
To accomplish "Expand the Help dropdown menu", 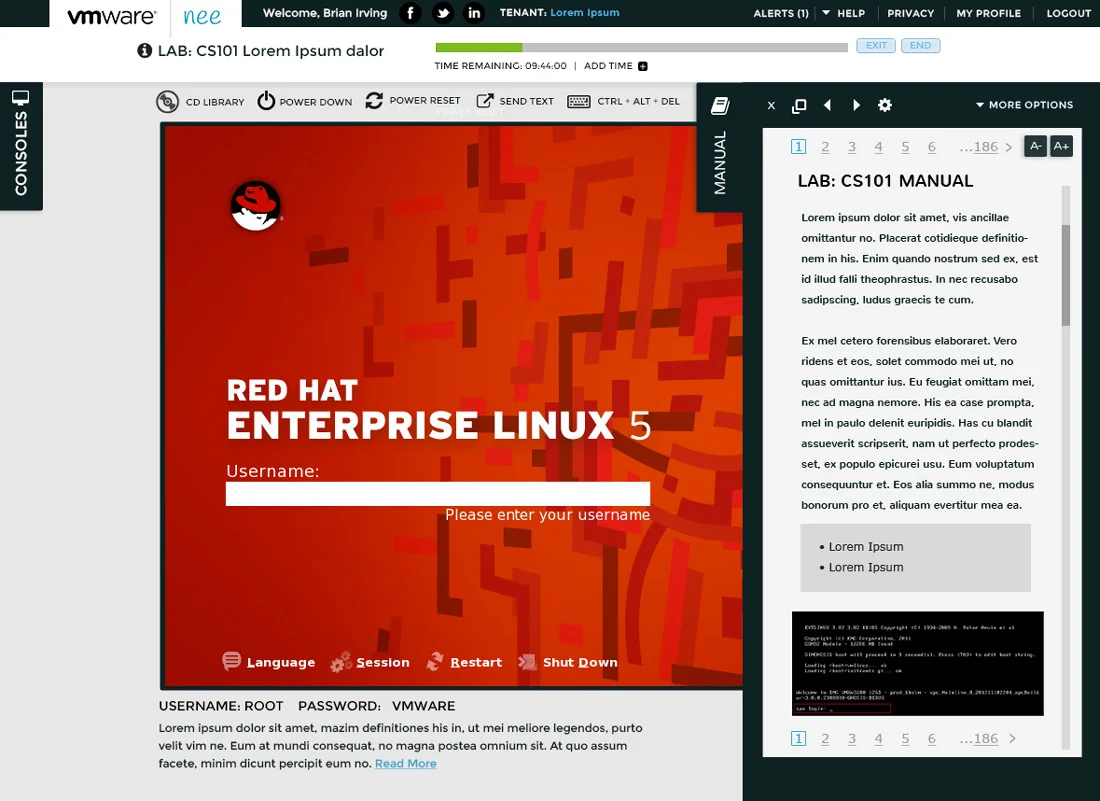I will point(844,13).
